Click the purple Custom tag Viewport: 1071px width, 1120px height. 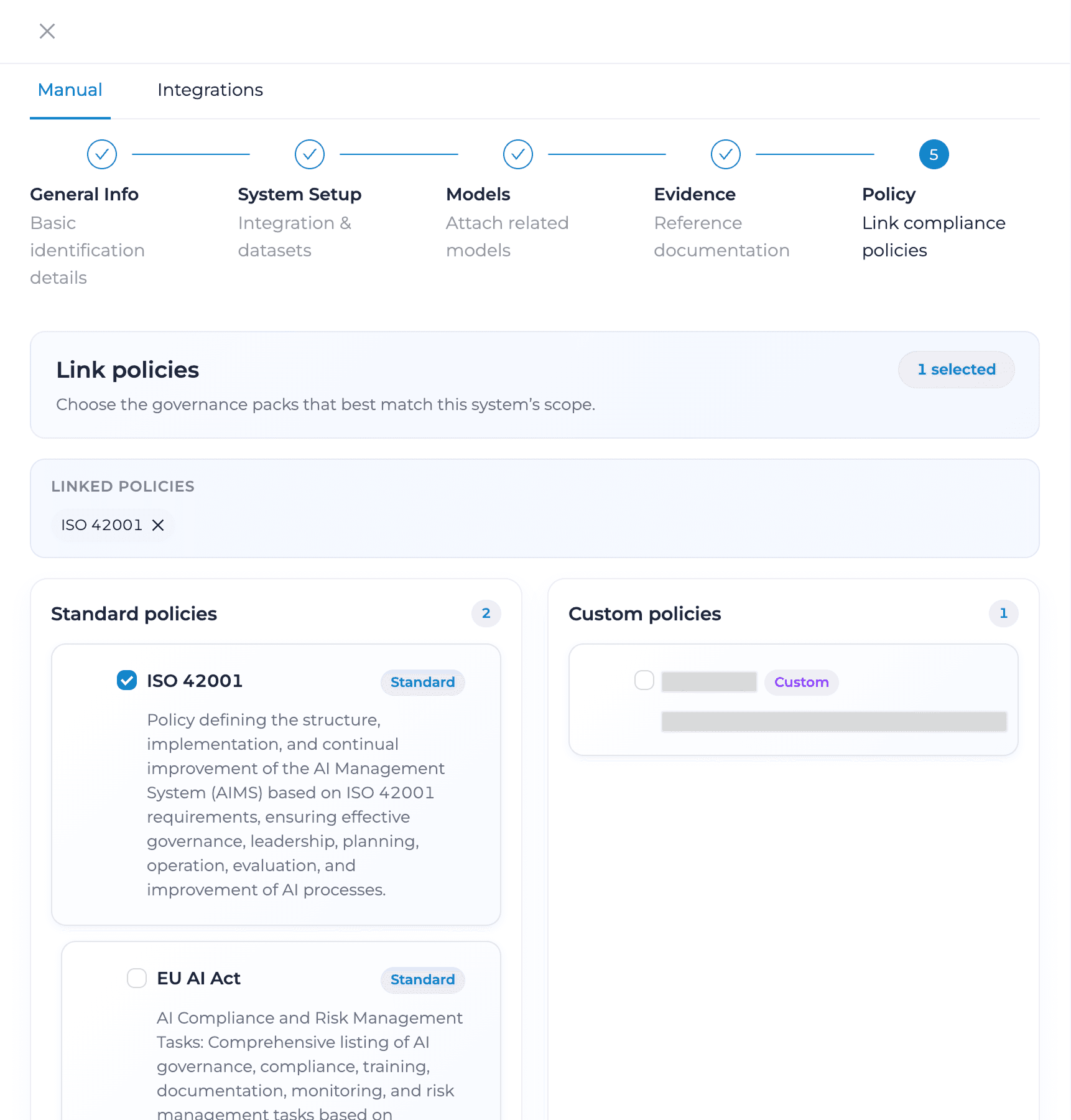801,682
